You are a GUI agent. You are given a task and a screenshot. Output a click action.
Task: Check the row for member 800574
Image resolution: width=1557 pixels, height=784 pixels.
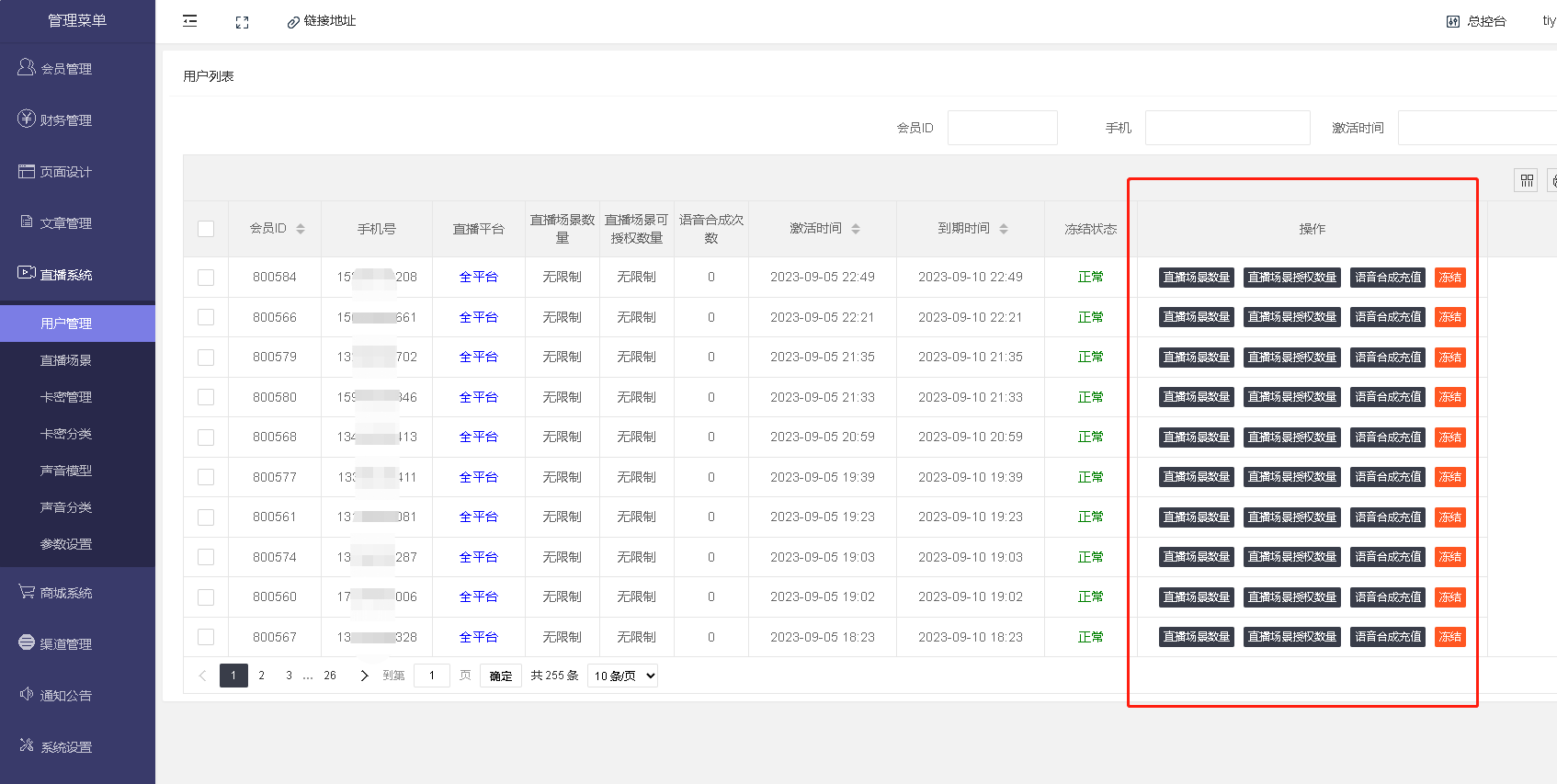pos(206,557)
